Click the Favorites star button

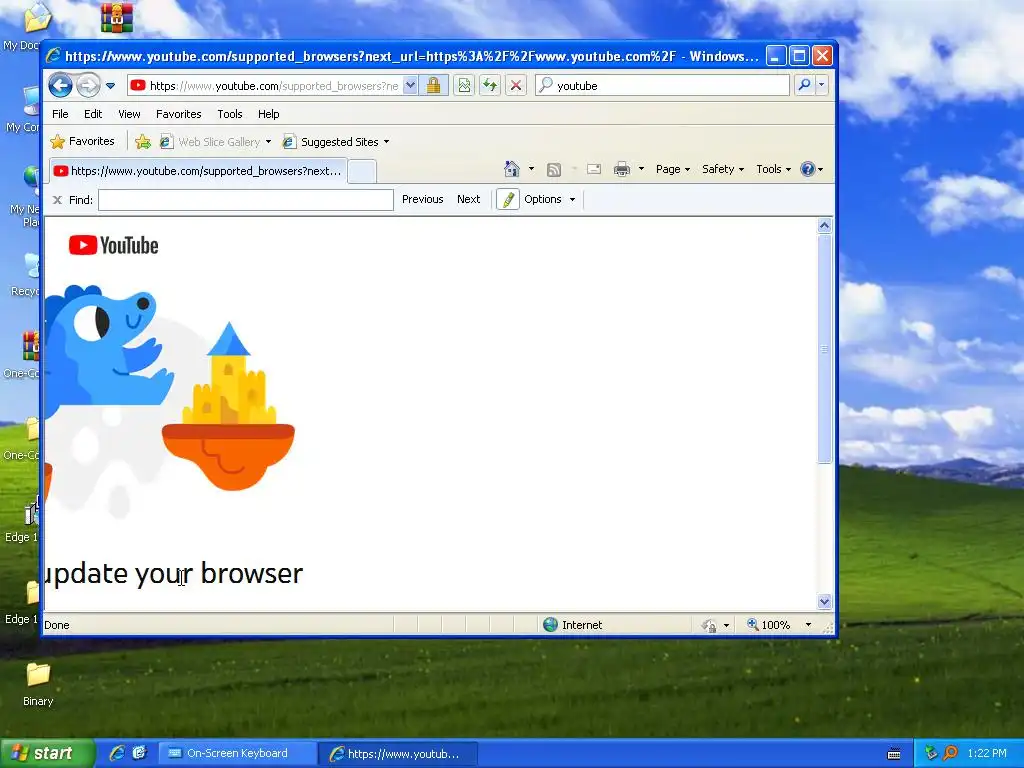[x=83, y=141]
